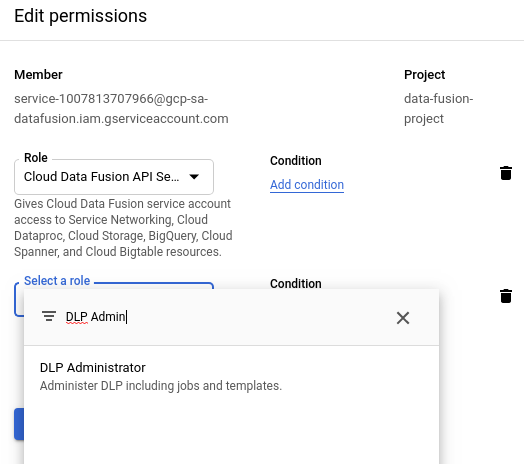Click the partially hidden blue Save button

tap(19, 424)
